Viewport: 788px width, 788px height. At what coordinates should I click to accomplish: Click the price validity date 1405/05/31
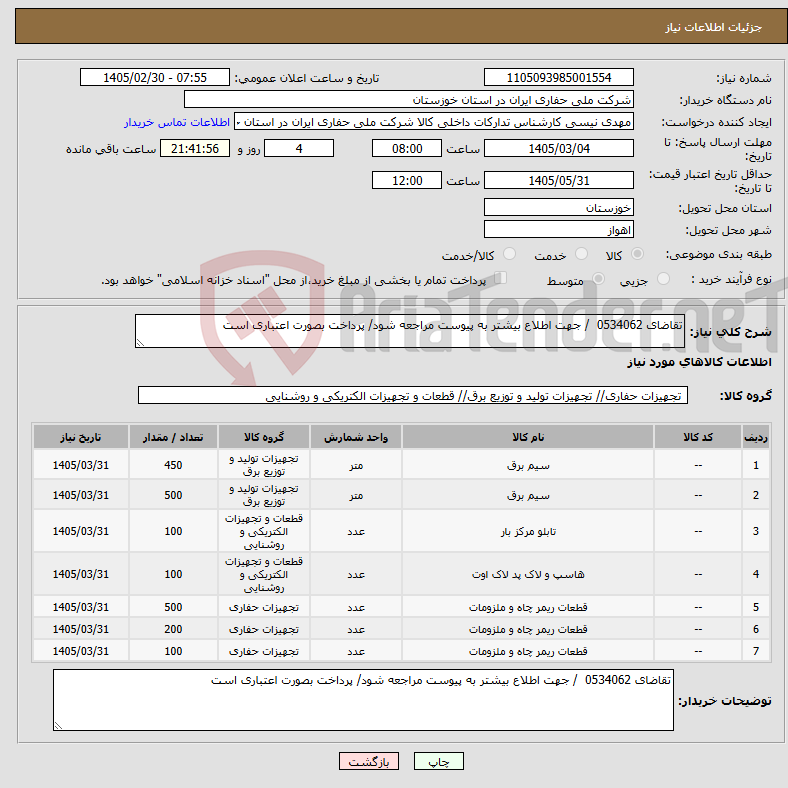click(x=558, y=180)
